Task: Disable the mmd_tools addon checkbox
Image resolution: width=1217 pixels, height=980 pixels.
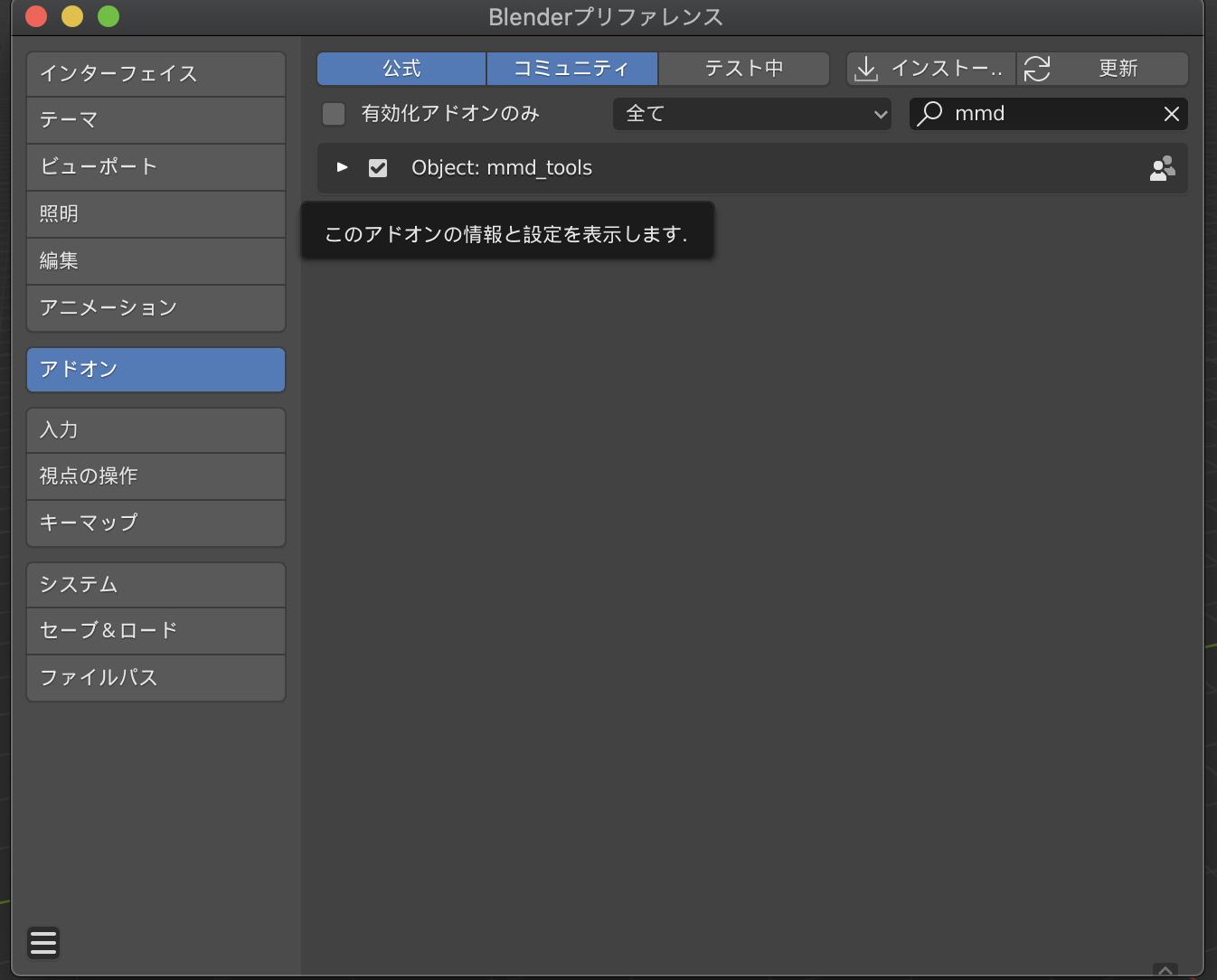Action: tap(378, 168)
